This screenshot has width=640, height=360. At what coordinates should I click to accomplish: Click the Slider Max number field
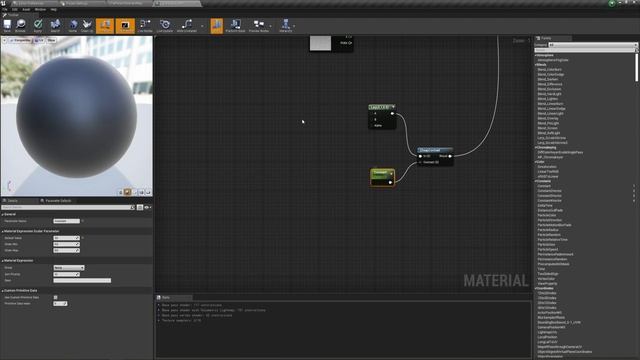coord(67,250)
